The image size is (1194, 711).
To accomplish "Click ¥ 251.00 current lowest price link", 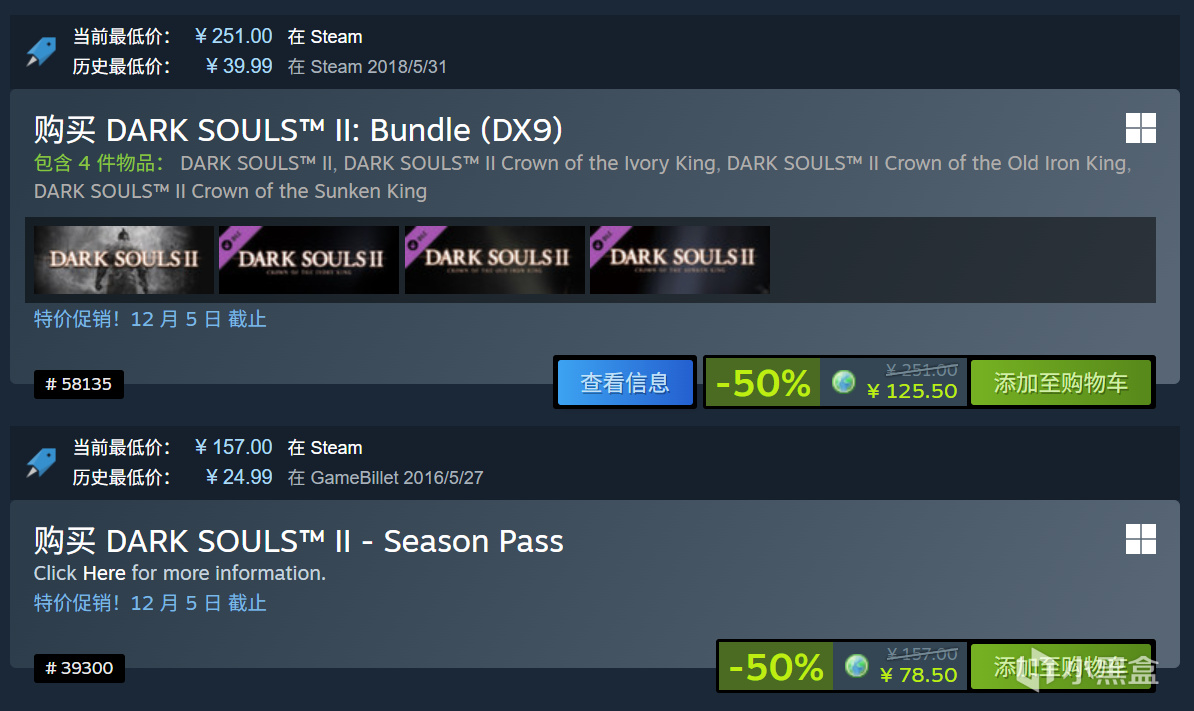I will tap(234, 36).
